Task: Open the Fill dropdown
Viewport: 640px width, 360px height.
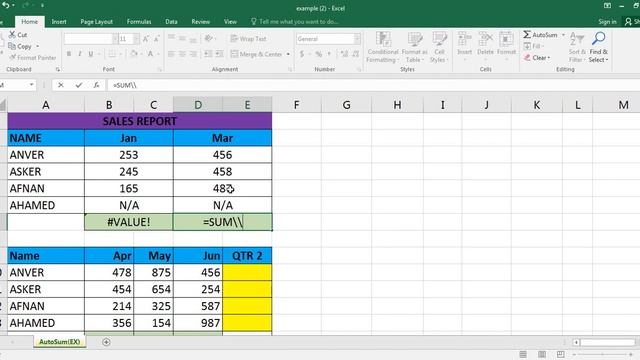Action: [x=533, y=46]
